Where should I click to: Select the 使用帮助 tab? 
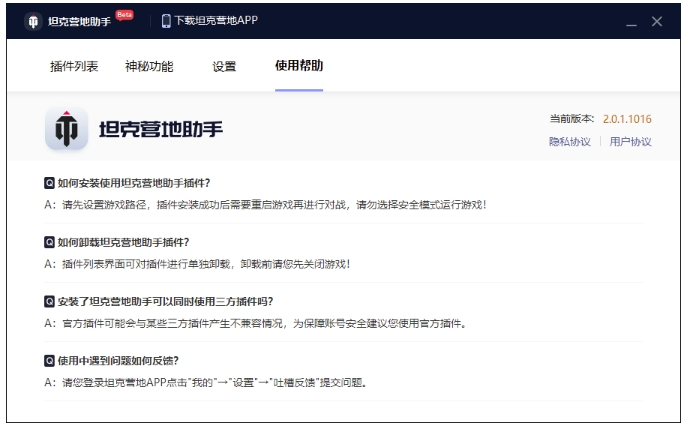[x=299, y=65]
